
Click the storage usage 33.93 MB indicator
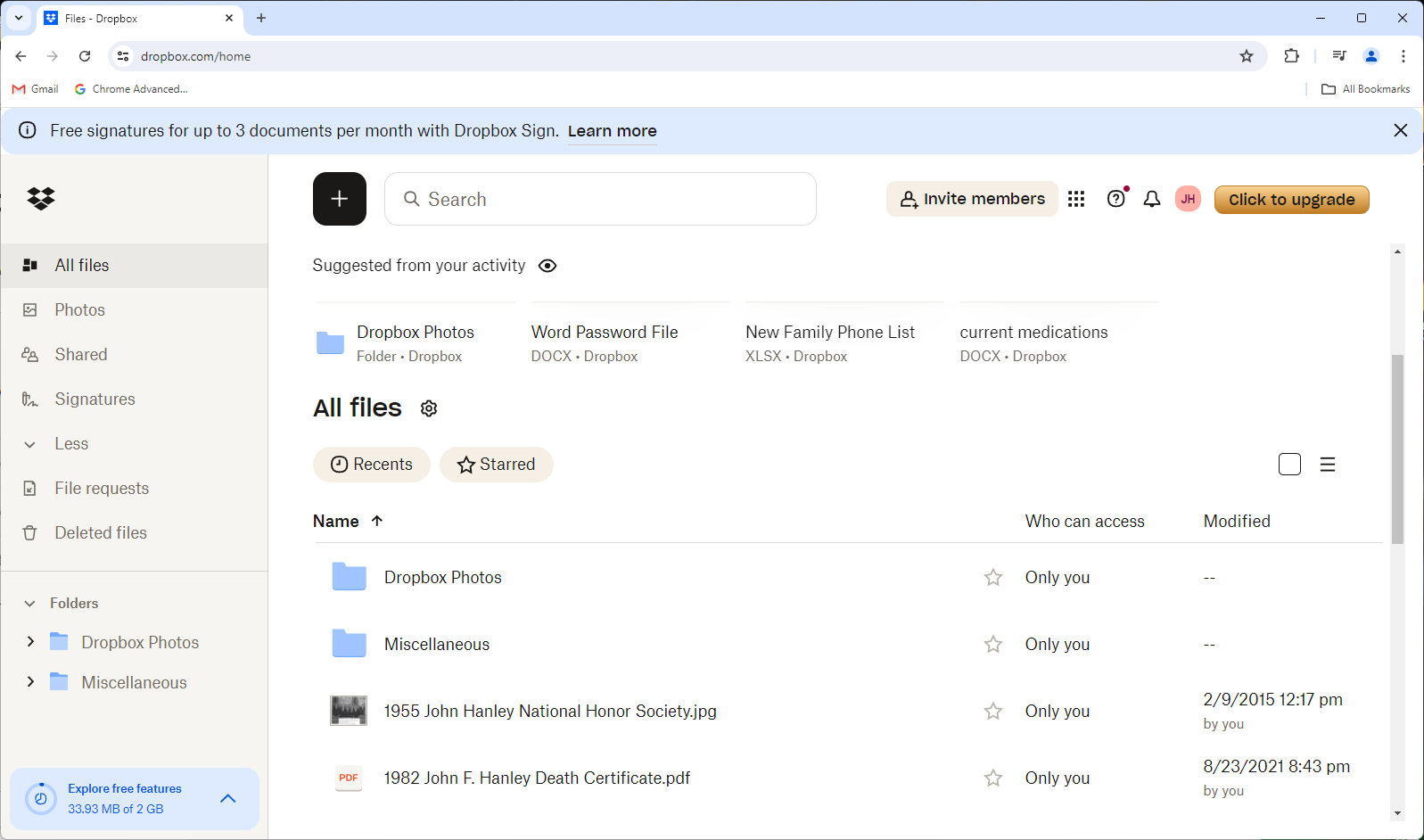click(116, 809)
